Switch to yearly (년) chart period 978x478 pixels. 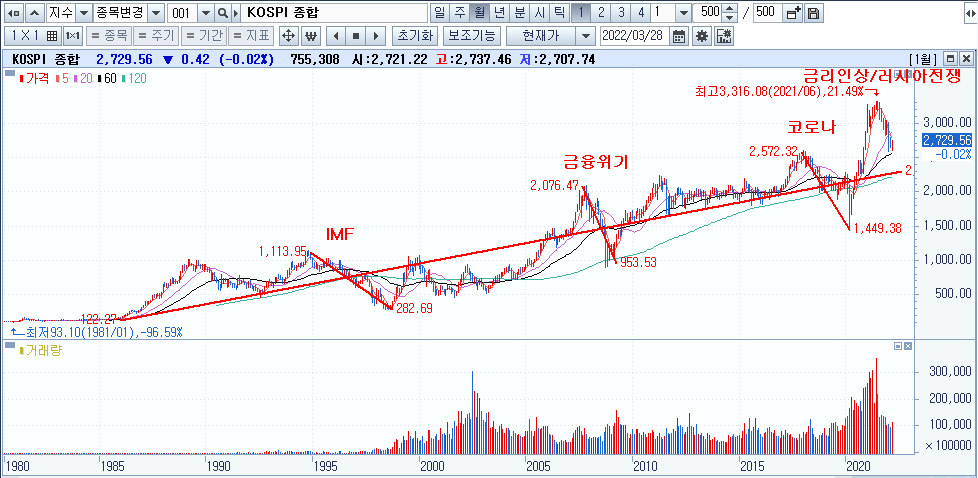498,12
